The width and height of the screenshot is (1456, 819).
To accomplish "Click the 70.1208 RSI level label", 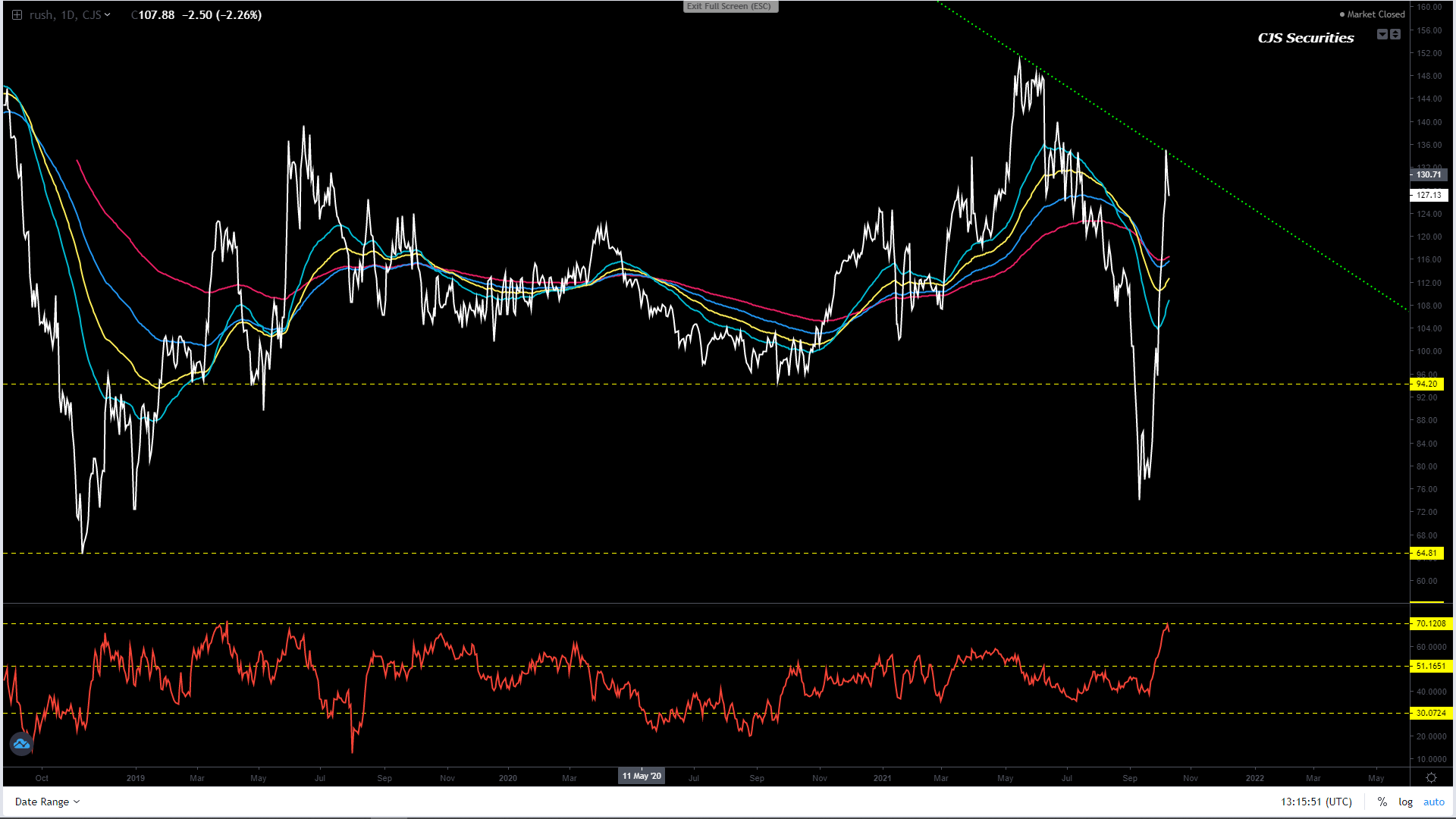I will tap(1431, 623).
